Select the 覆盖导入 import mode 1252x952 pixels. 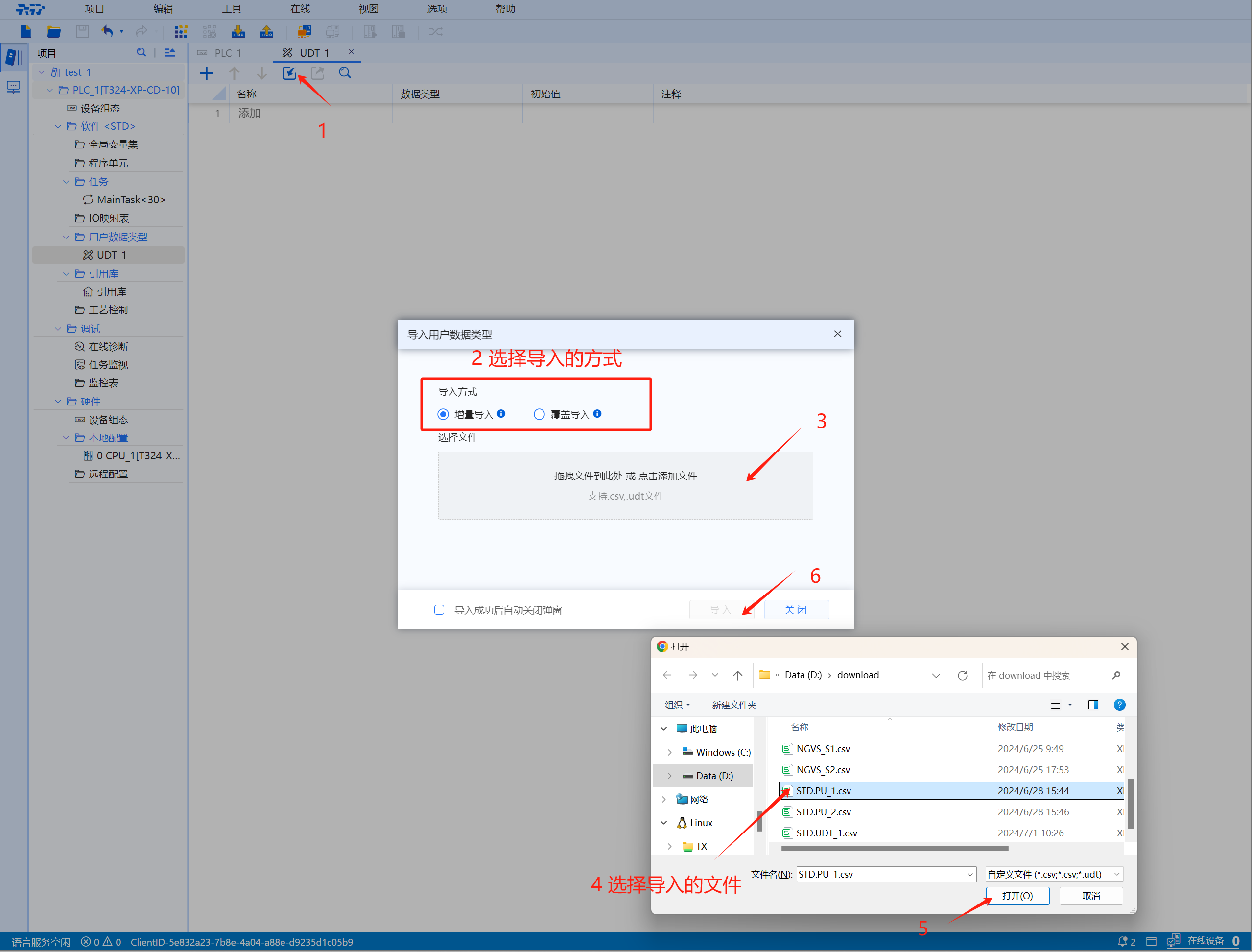tap(539, 414)
